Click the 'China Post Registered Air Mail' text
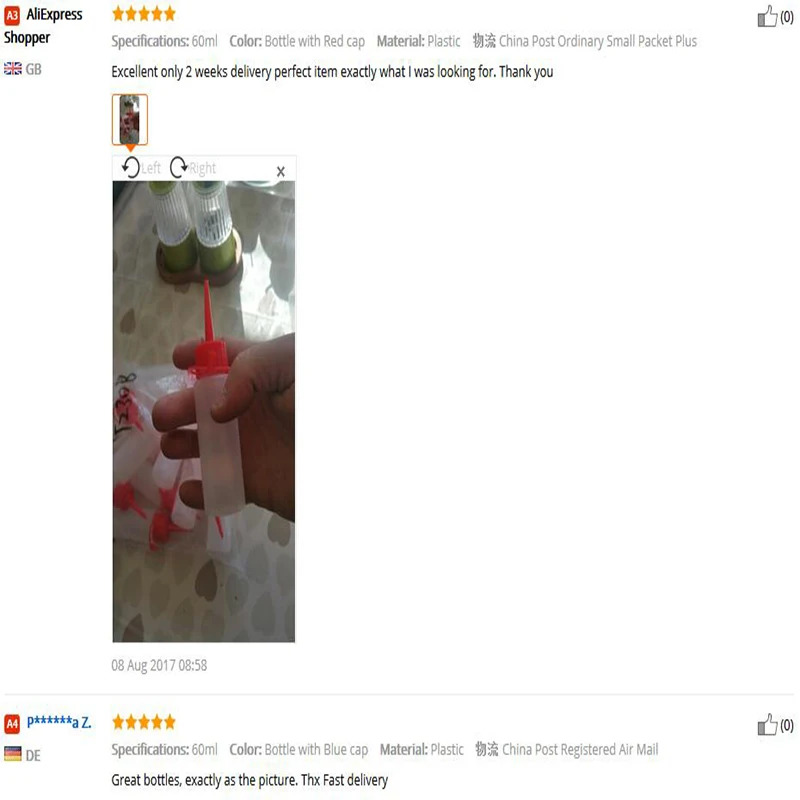 tap(580, 749)
